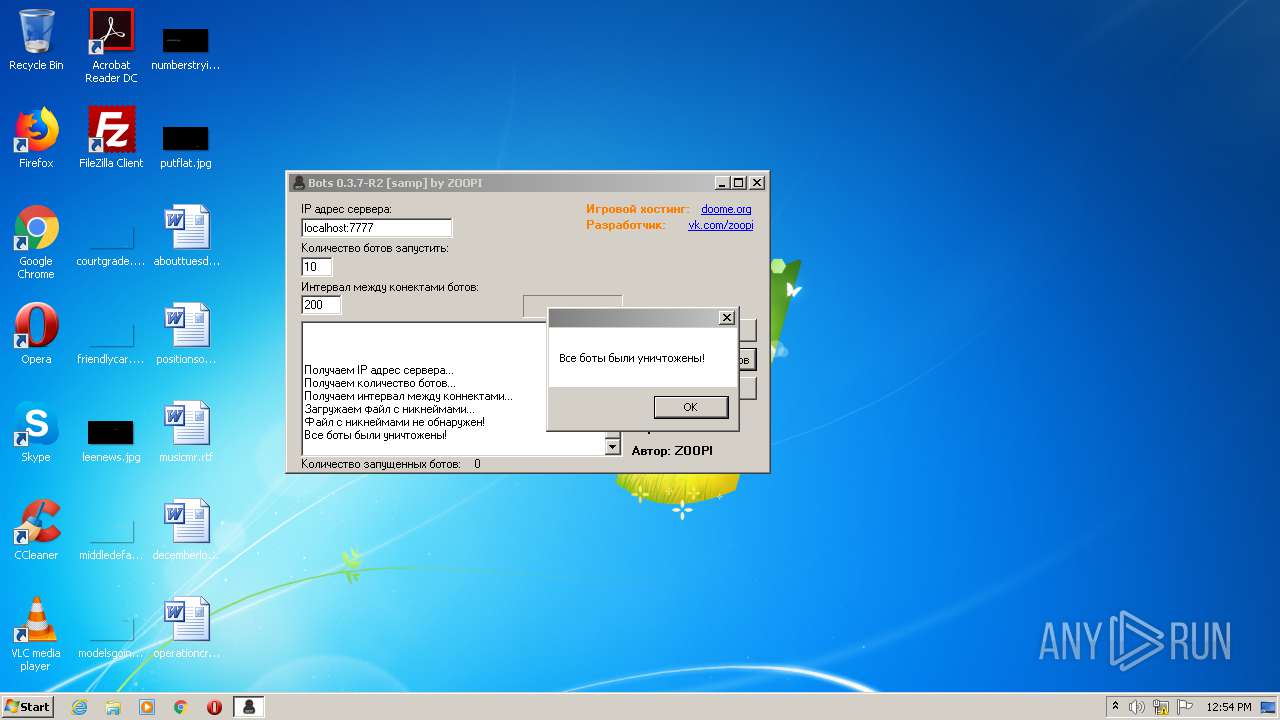Image resolution: width=1280 pixels, height=720 pixels.
Task: Close the Bots 0.3.7-R2 window
Action: pyautogui.click(x=757, y=183)
